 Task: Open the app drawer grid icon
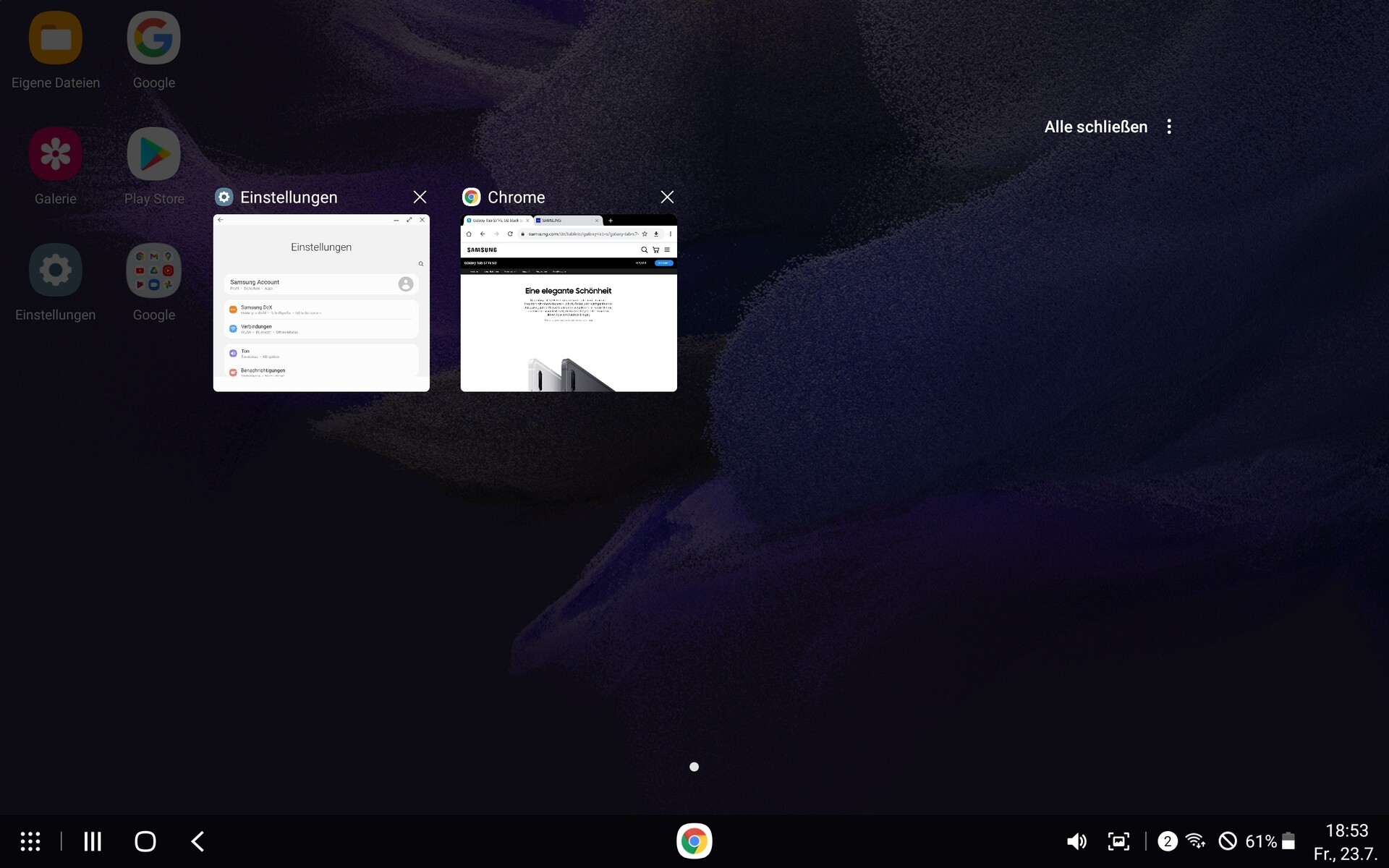(x=30, y=841)
